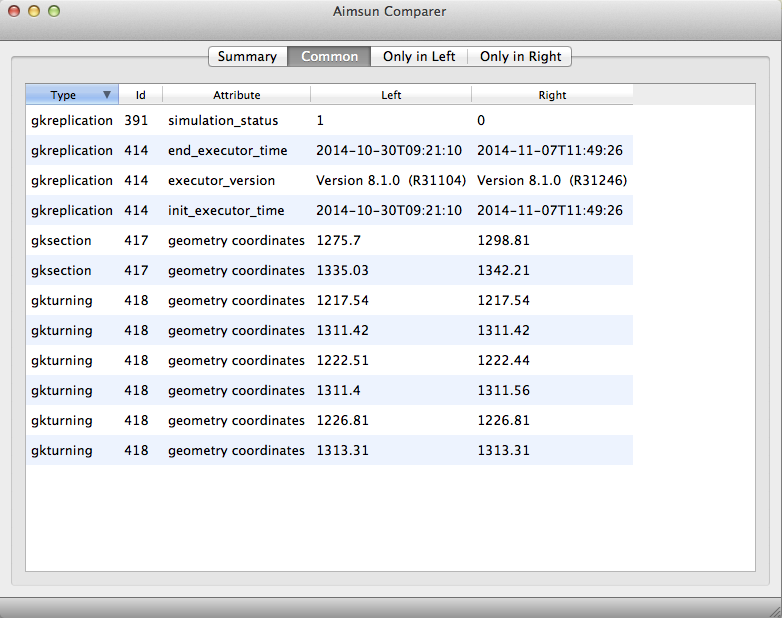Click the window resize grip corner
The width and height of the screenshot is (782, 618).
pos(775,611)
